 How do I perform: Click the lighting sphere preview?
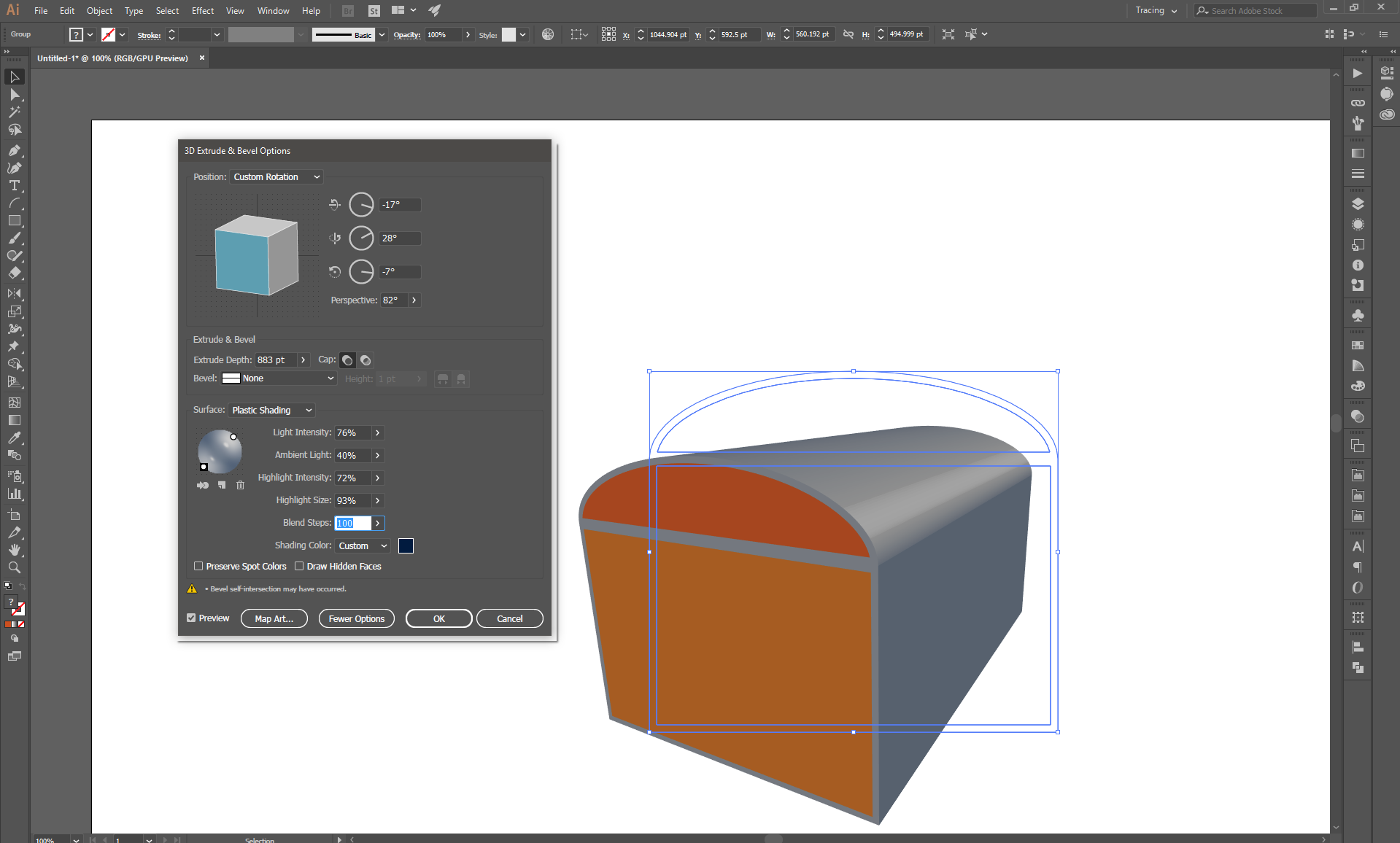[x=220, y=451]
